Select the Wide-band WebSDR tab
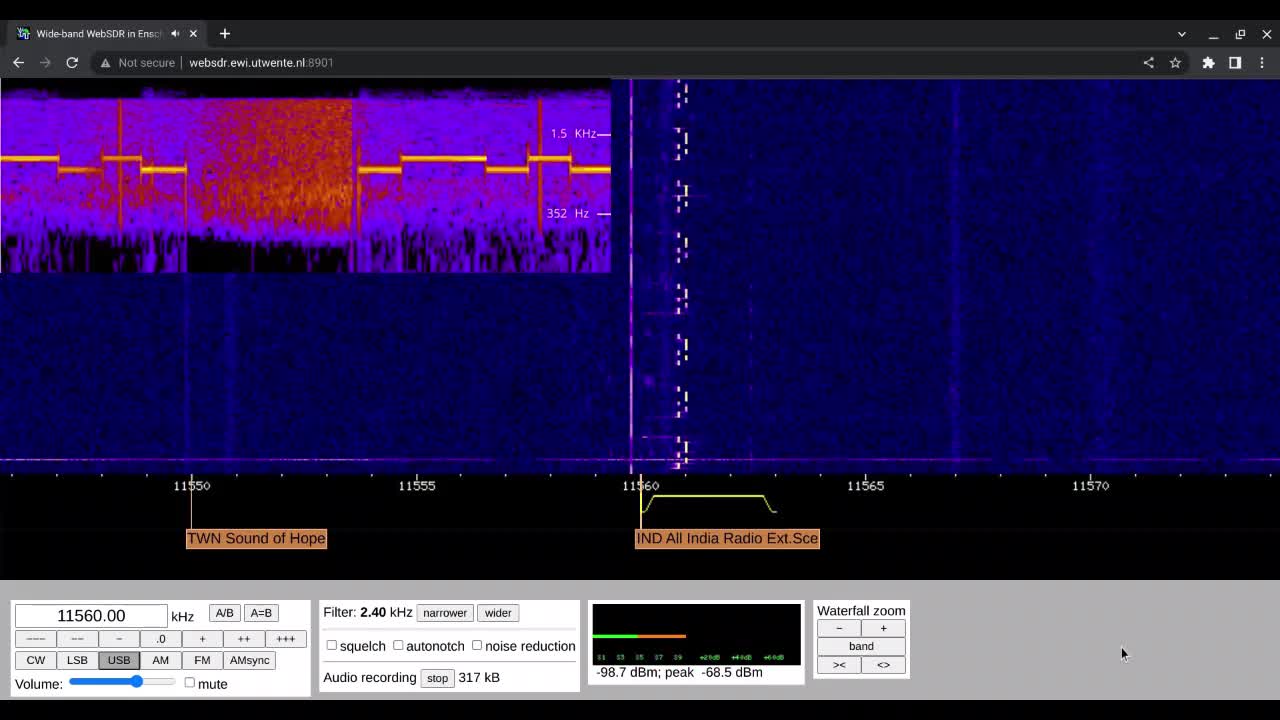This screenshot has width=1280, height=720. pos(98,33)
